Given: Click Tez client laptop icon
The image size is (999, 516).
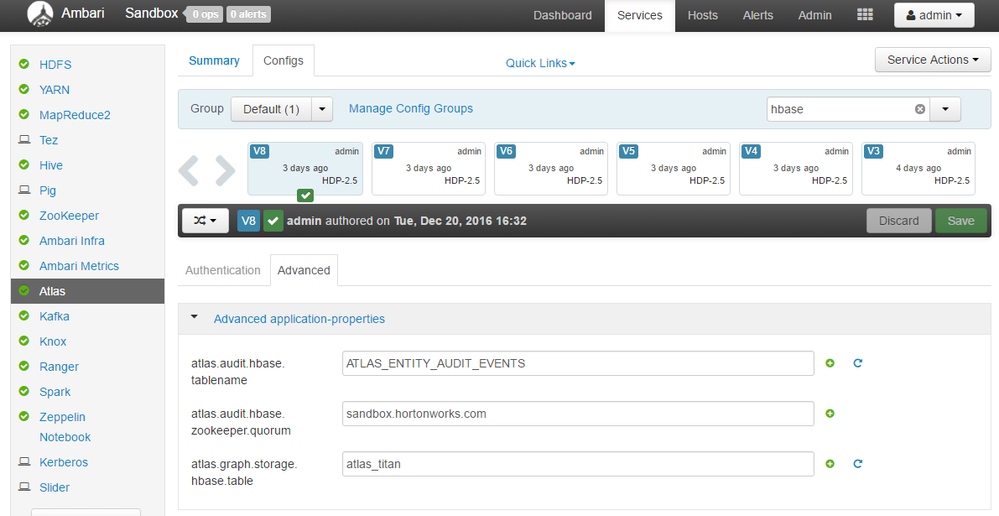Looking at the screenshot, I should 24,140.
